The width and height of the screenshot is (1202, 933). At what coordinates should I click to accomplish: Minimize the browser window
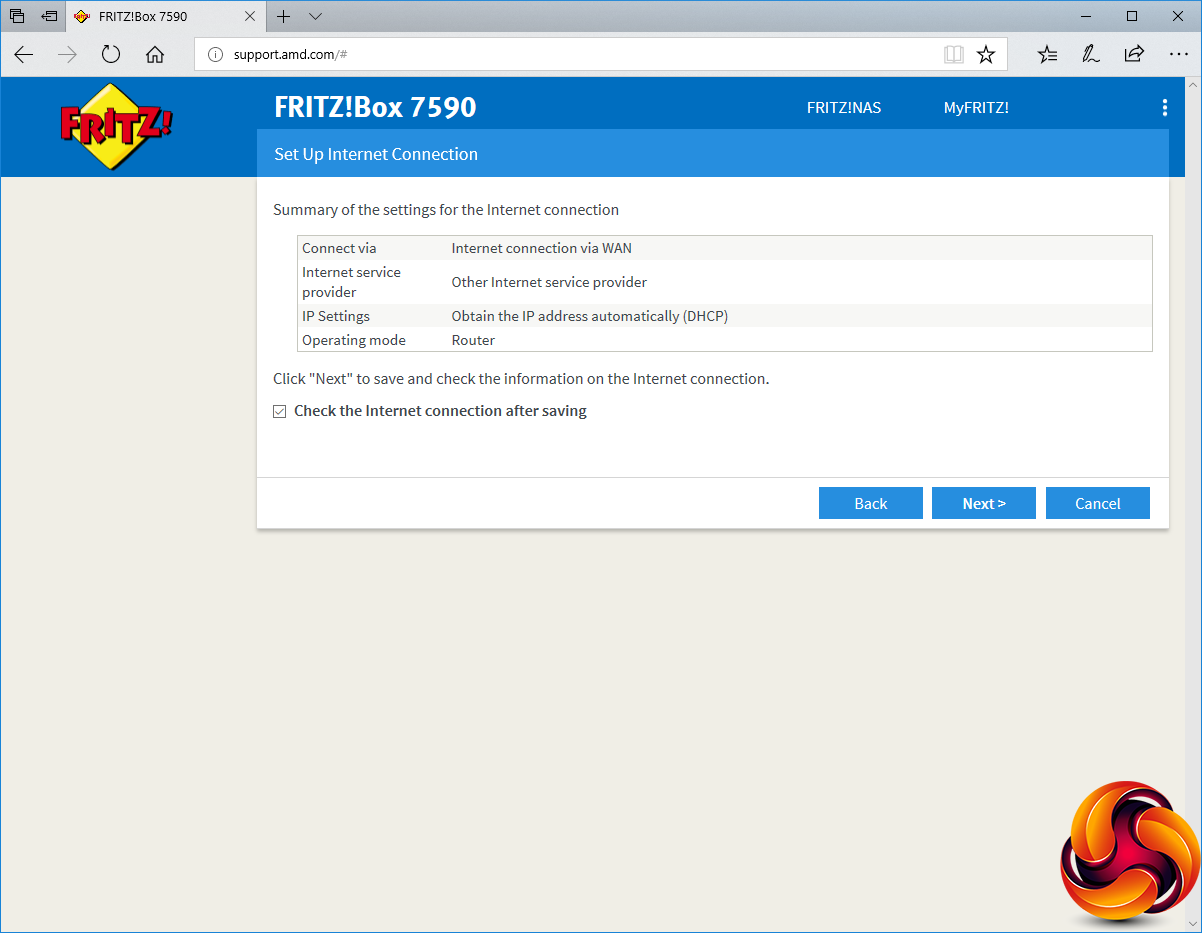1085,16
